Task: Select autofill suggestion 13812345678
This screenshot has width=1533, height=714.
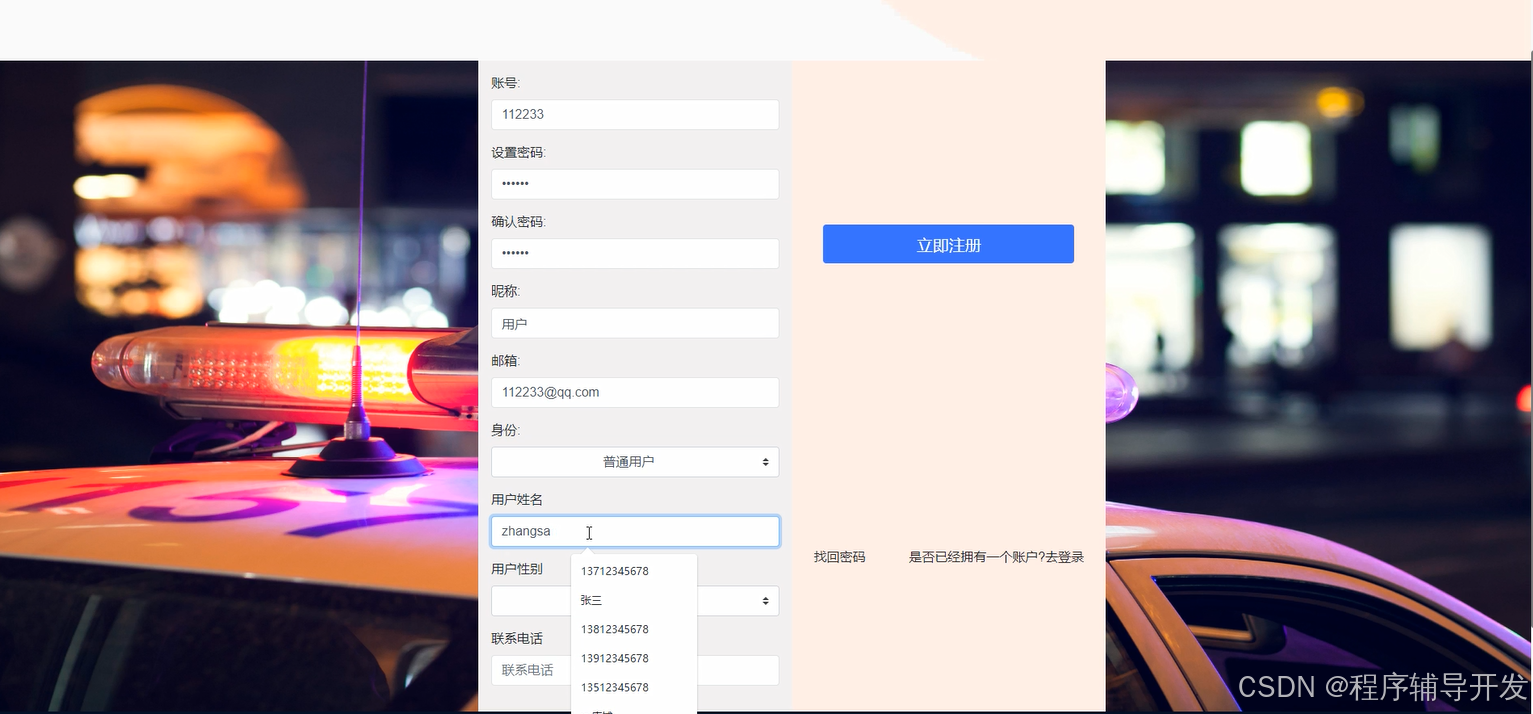Action: [634, 629]
